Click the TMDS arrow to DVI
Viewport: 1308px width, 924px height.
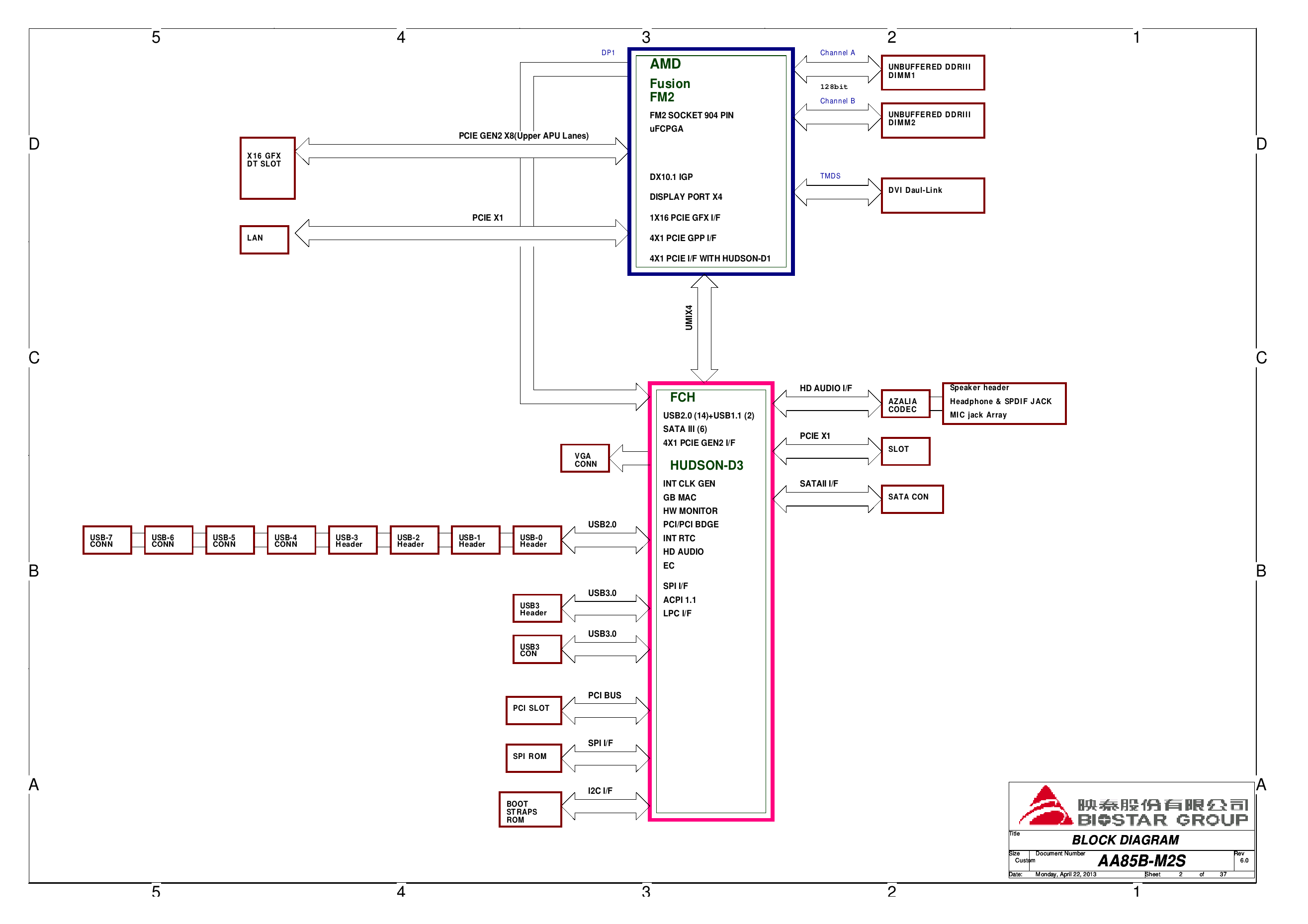pyautogui.click(x=837, y=192)
